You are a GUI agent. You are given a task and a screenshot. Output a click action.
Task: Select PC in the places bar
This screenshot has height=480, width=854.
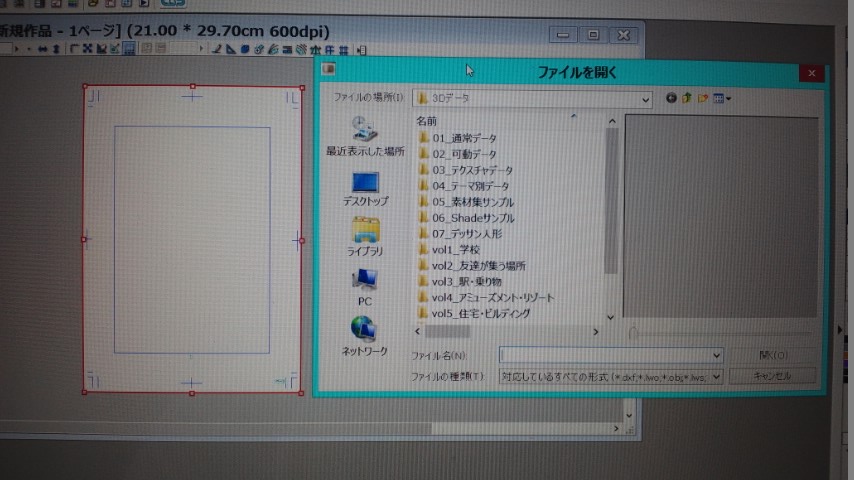[365, 288]
